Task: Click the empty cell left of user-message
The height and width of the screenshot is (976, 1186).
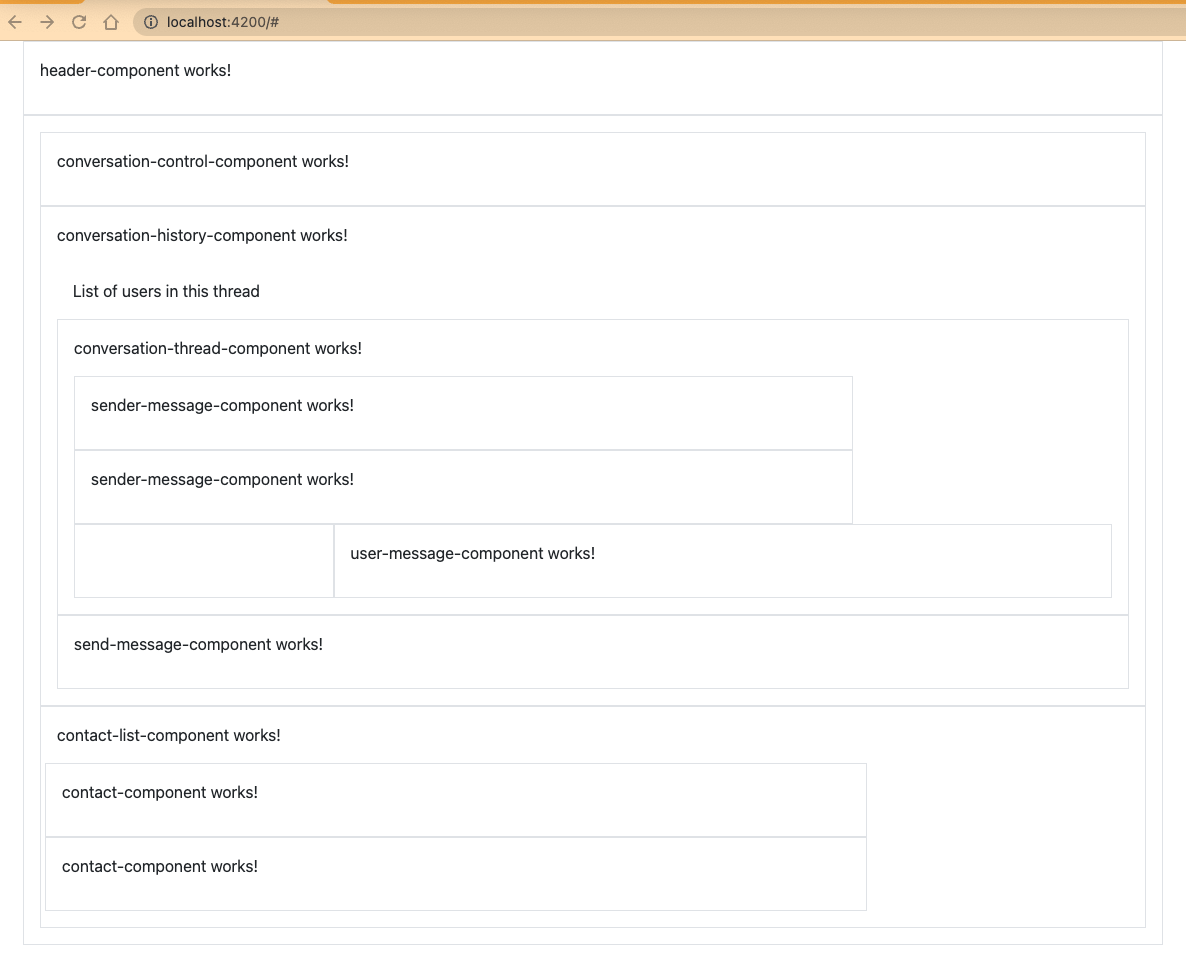Action: pyautogui.click(x=203, y=560)
